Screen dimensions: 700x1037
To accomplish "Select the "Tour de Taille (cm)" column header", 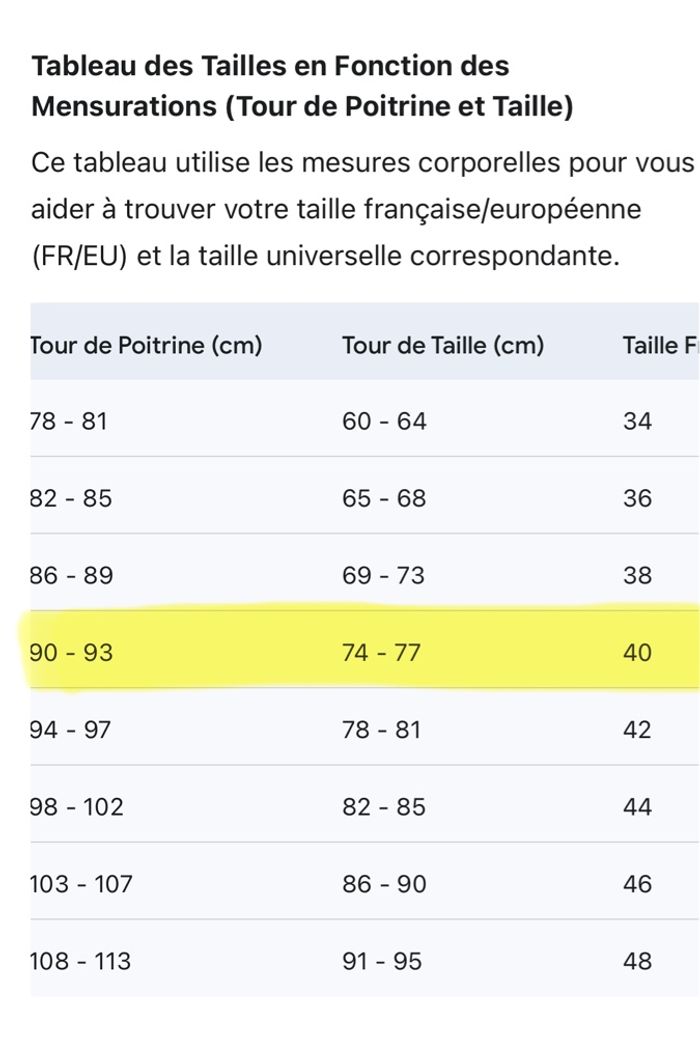I will (443, 346).
